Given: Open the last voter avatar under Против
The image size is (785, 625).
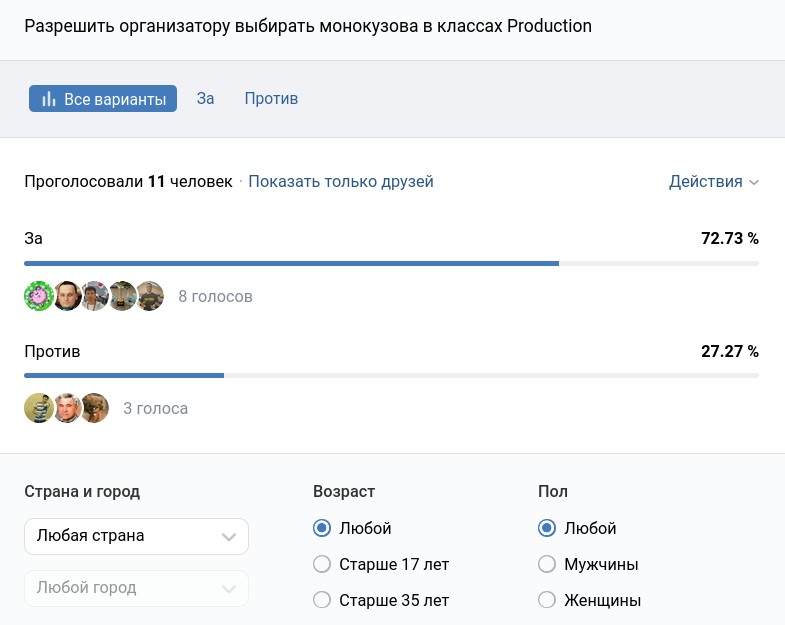Looking at the screenshot, I should pyautogui.click(x=95, y=408).
